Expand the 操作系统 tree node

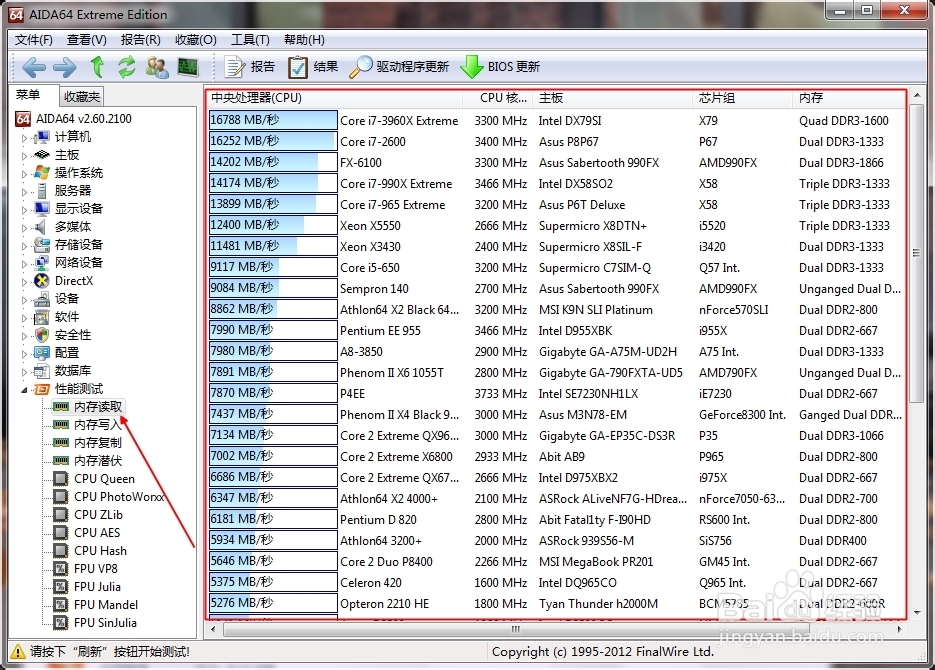(24, 173)
